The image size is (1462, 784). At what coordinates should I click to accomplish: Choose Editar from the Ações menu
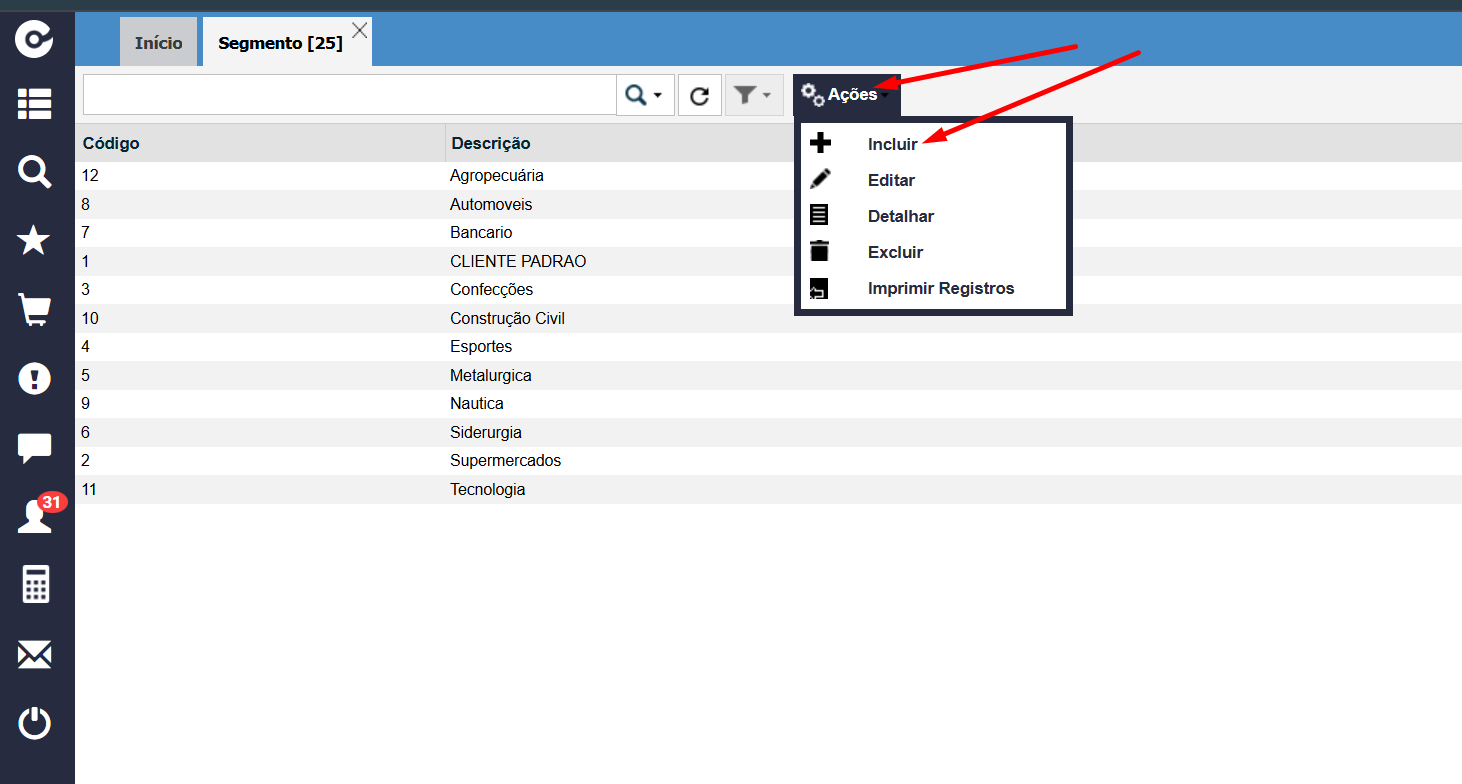[891, 180]
